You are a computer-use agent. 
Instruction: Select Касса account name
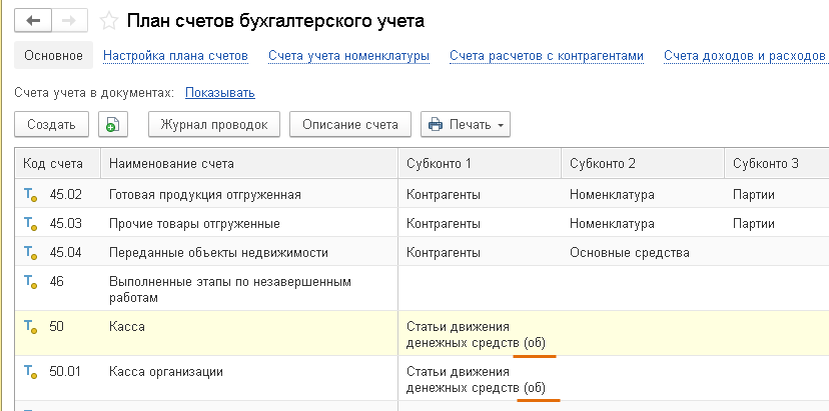[127, 327]
